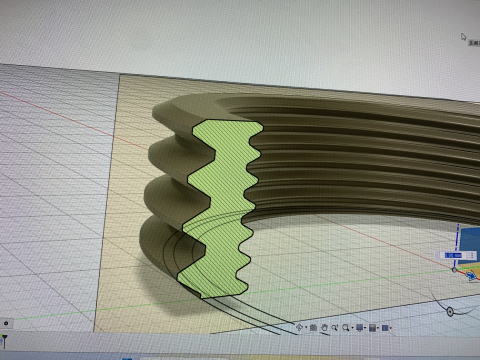Click the Viewports layout icon
The image size is (480, 360).
385,328
